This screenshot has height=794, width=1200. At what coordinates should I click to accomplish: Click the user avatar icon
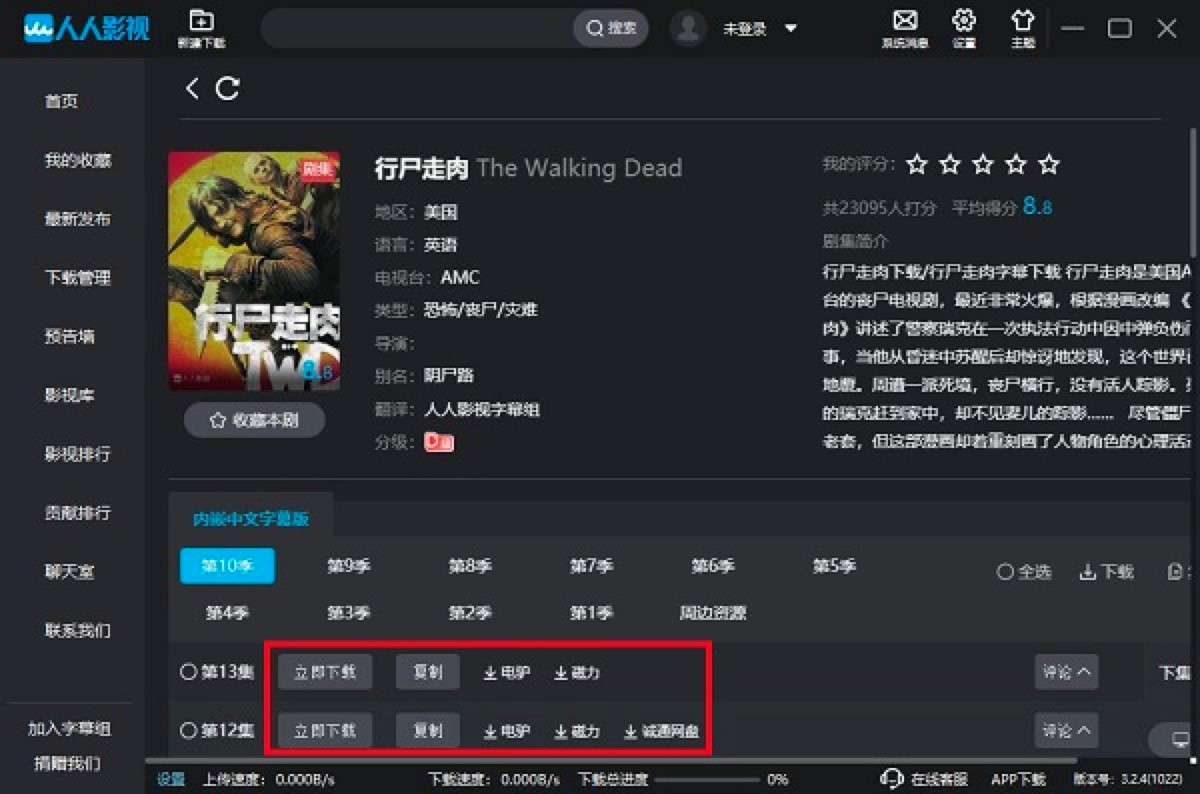tap(688, 28)
